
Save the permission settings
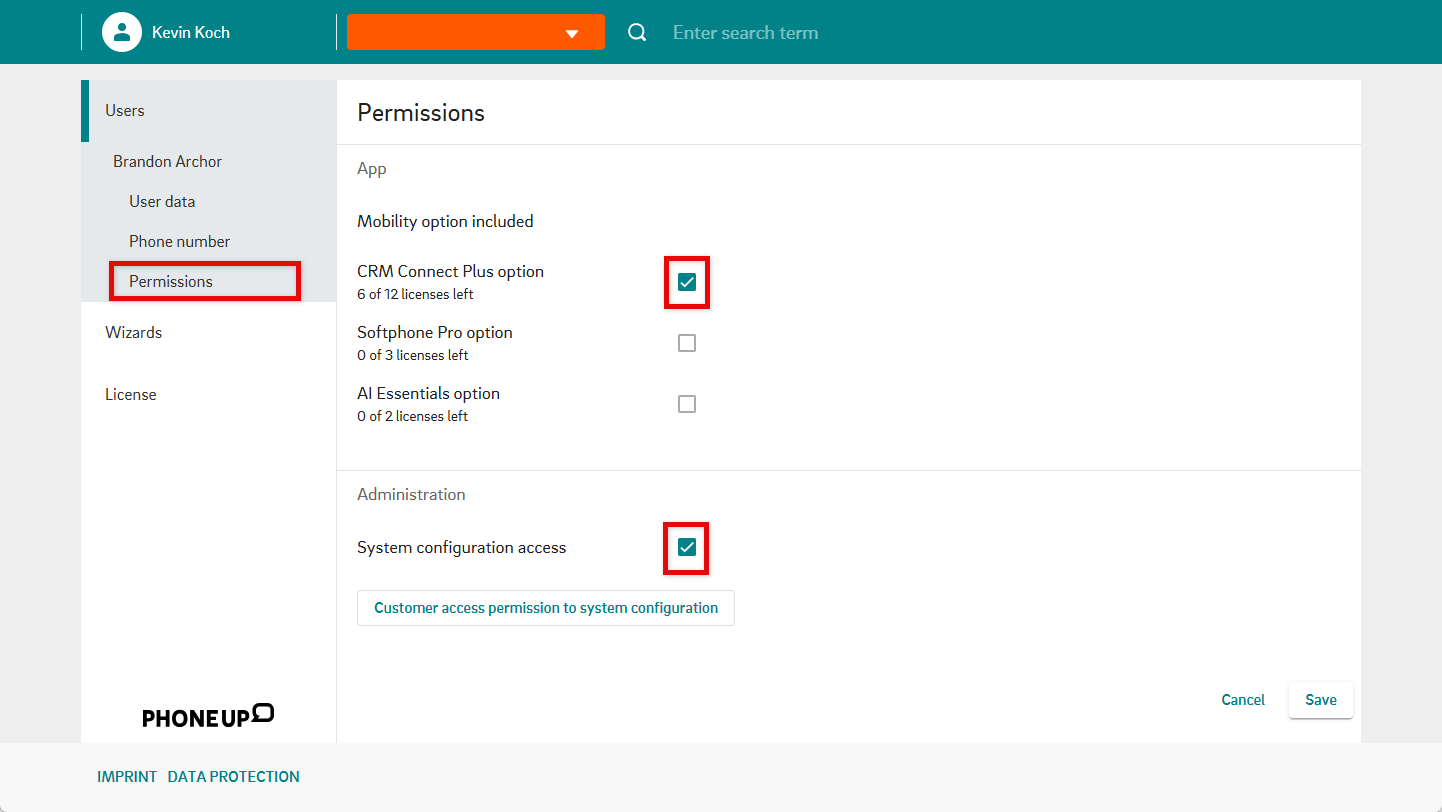(1320, 700)
